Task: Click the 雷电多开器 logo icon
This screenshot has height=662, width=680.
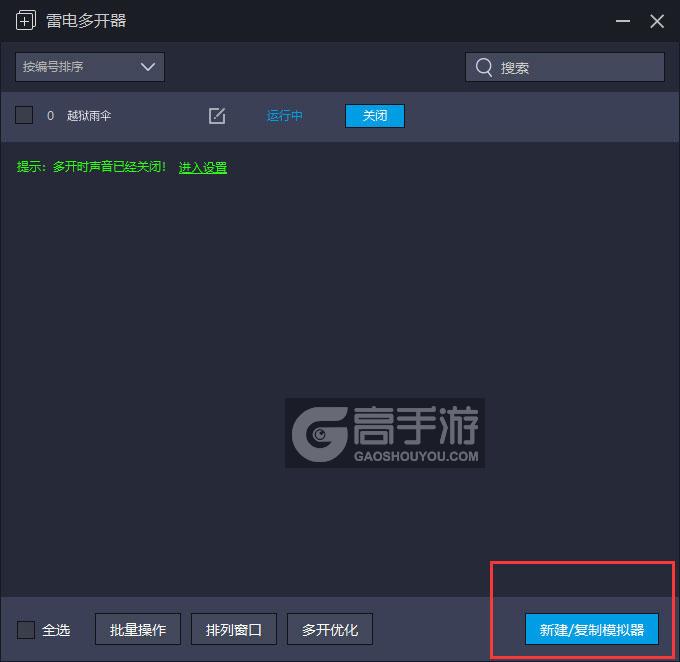Action: tap(26, 20)
